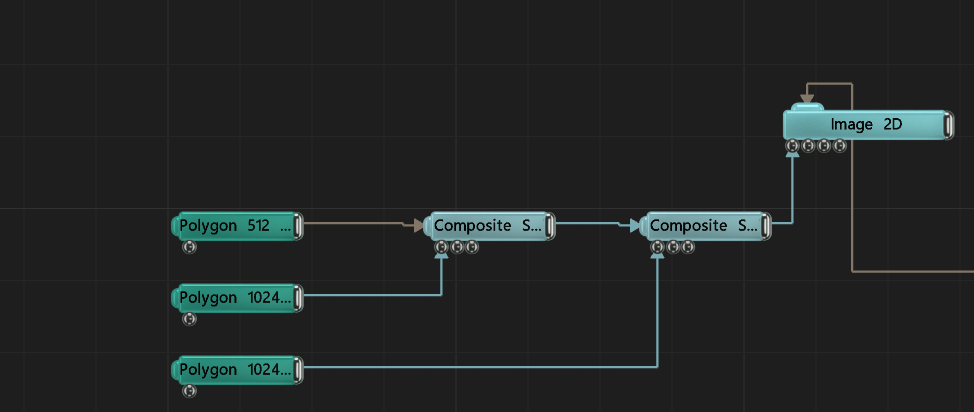
Task: Click the output connector of the Composite node linked to Image 2D
Action: click(767, 226)
